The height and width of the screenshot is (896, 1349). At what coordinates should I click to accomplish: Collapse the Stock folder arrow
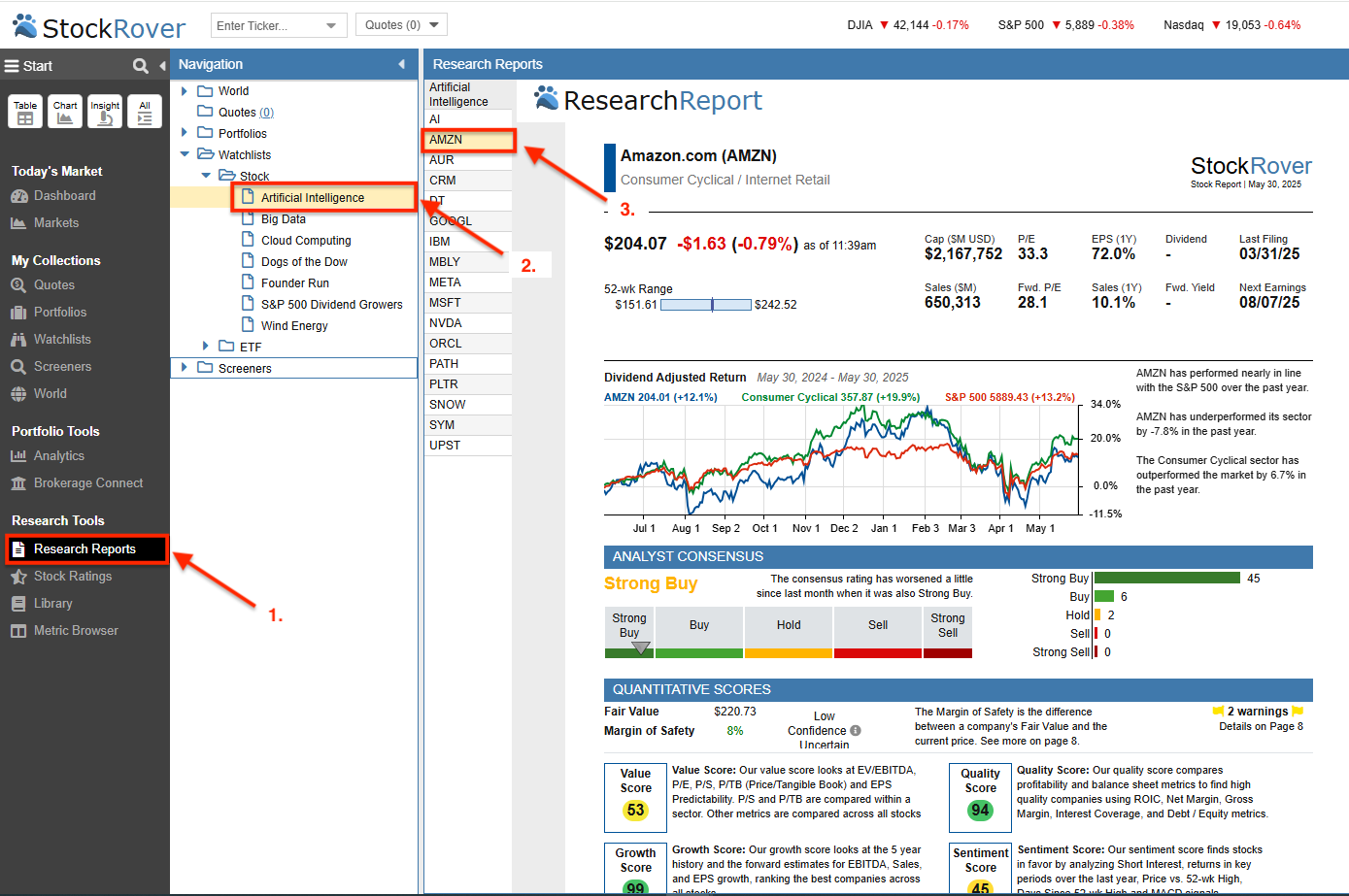pyautogui.click(x=206, y=176)
